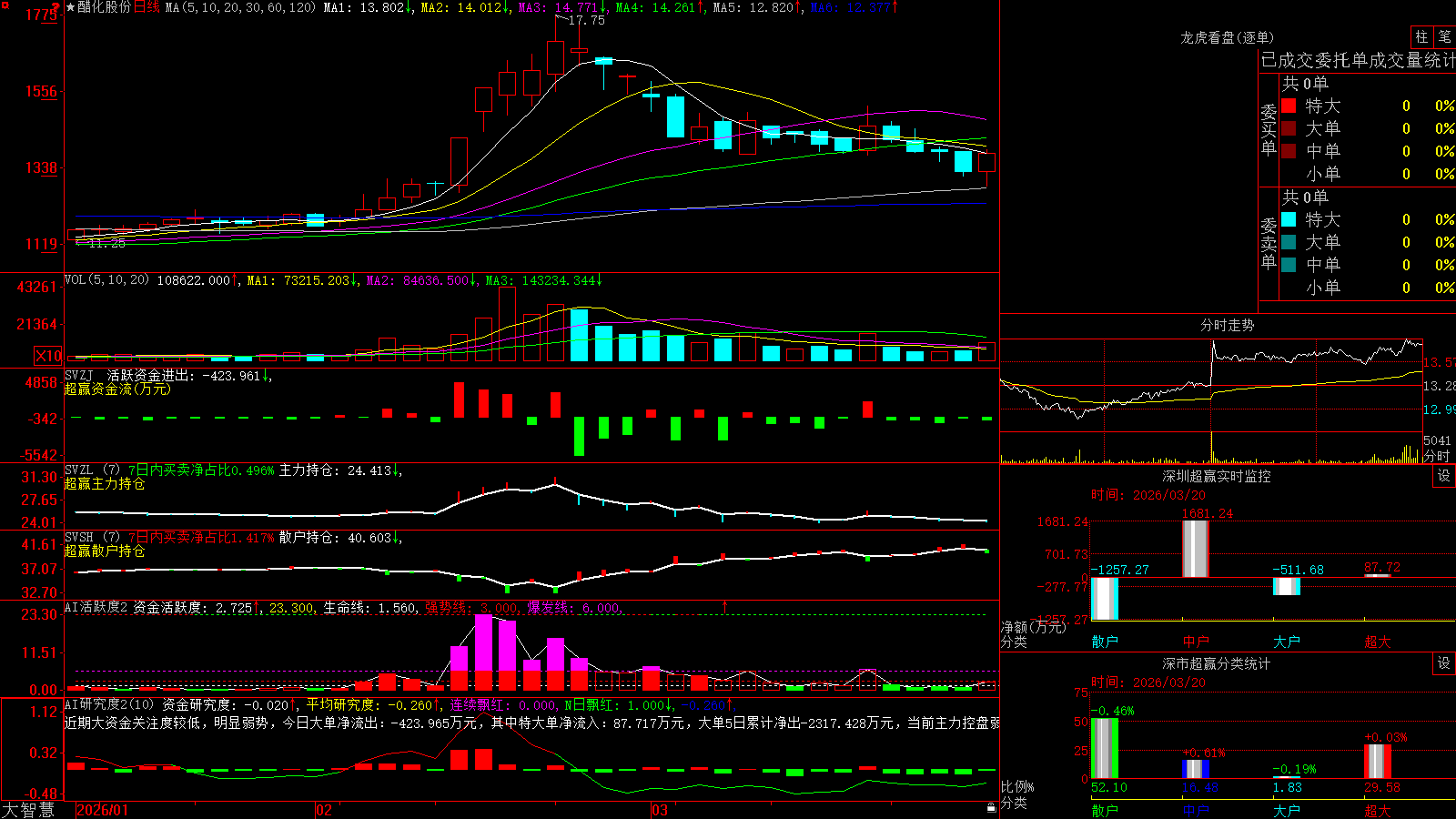Click 主力持仓: 24.413 value
Viewport: 1456px width, 819px height.
coord(340,470)
